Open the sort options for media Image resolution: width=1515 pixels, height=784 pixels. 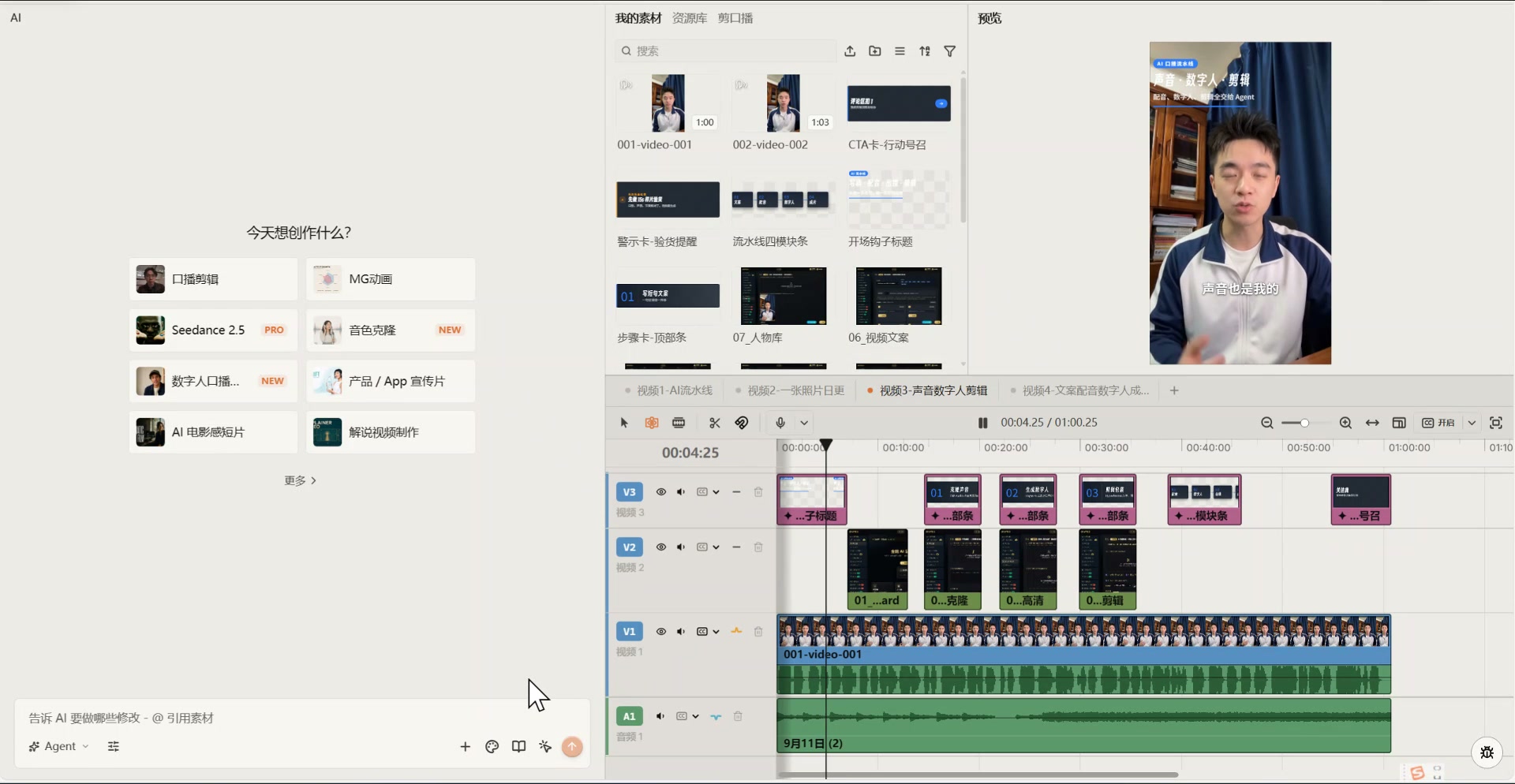(925, 51)
